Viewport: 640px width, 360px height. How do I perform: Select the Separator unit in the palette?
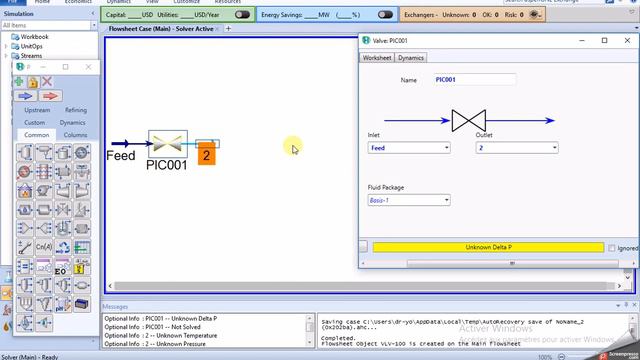[25, 153]
